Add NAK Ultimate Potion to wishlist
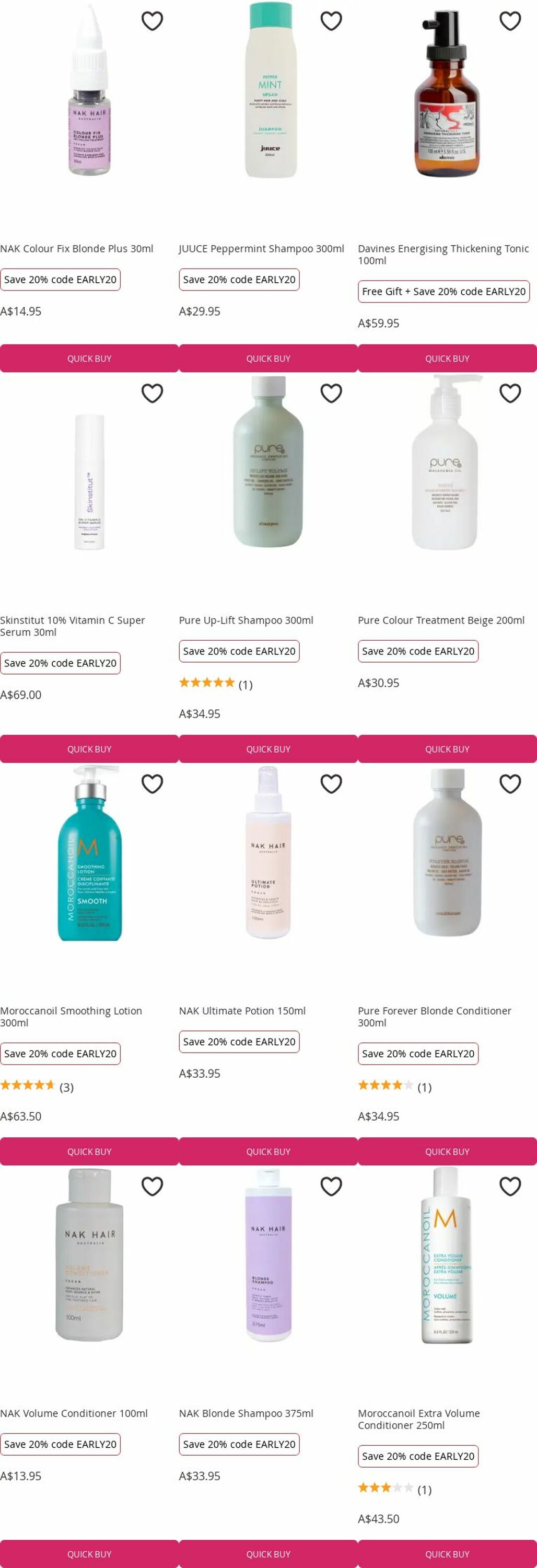The width and height of the screenshot is (537, 1568). (x=331, y=783)
